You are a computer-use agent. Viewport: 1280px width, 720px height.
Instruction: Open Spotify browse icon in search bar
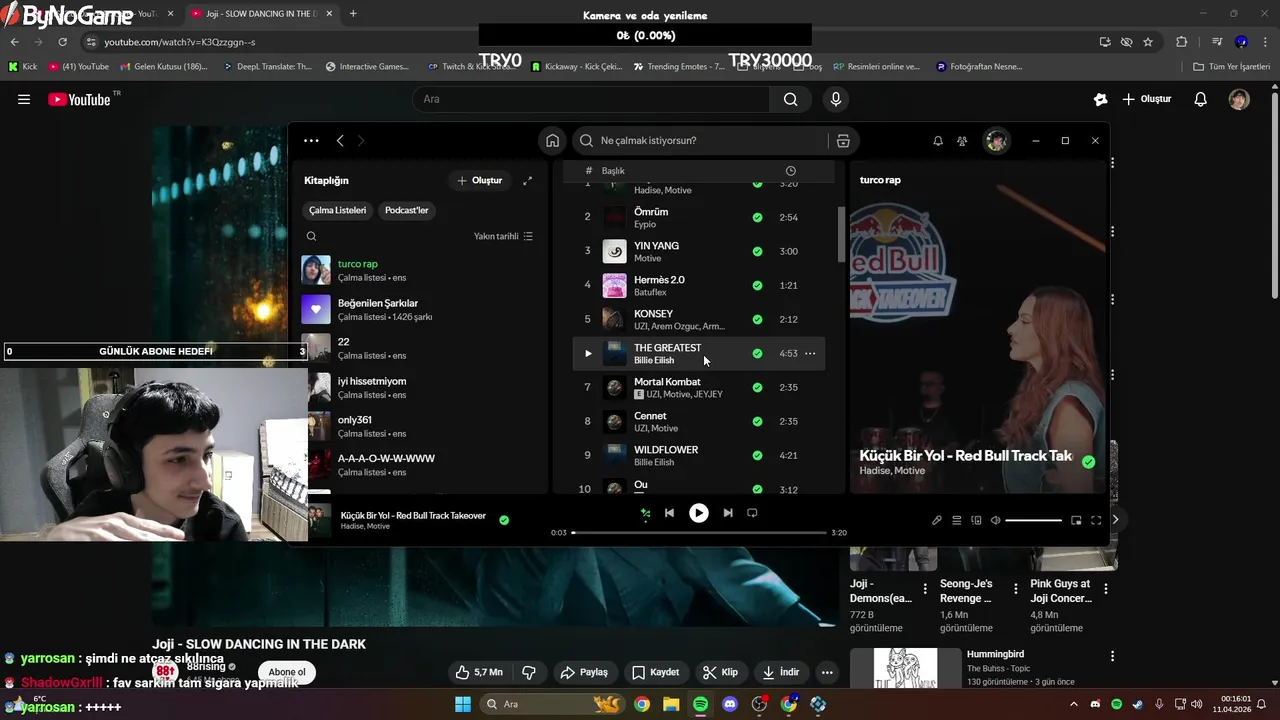(843, 141)
